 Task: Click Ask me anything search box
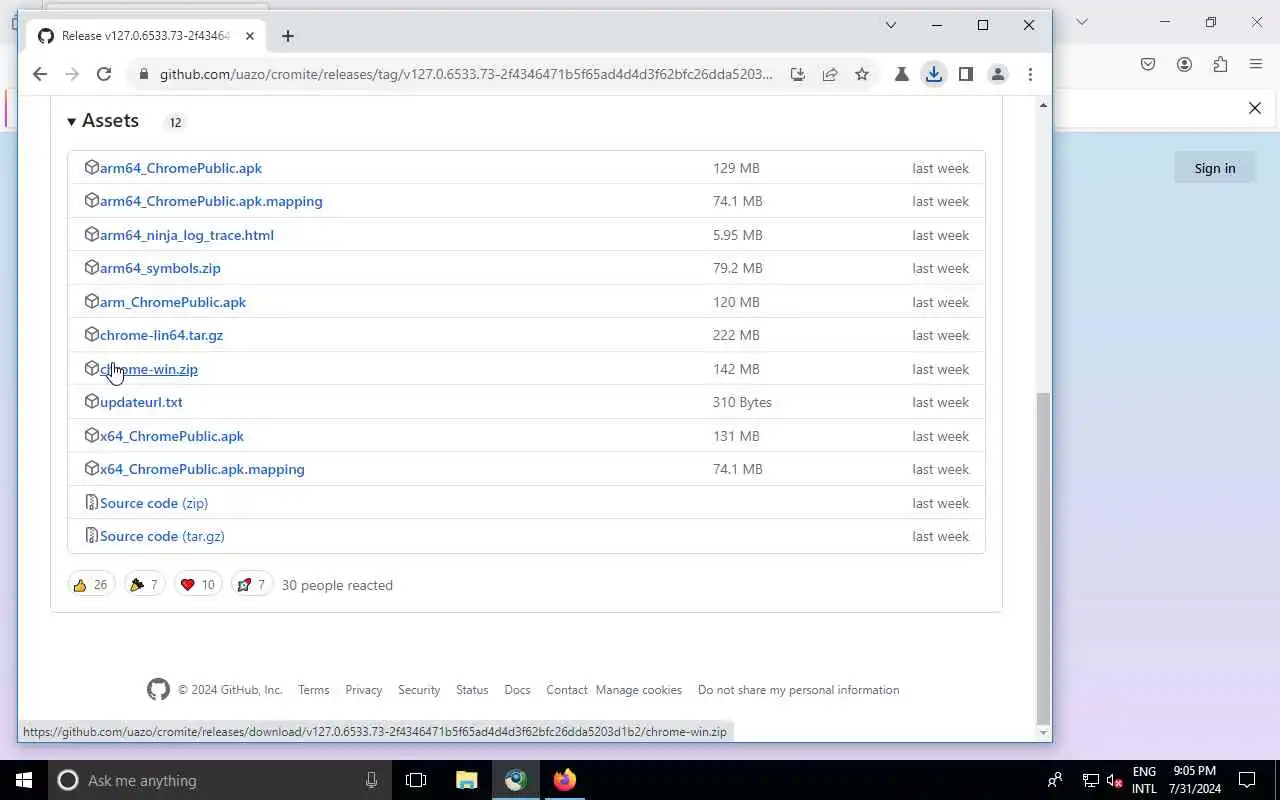220,780
